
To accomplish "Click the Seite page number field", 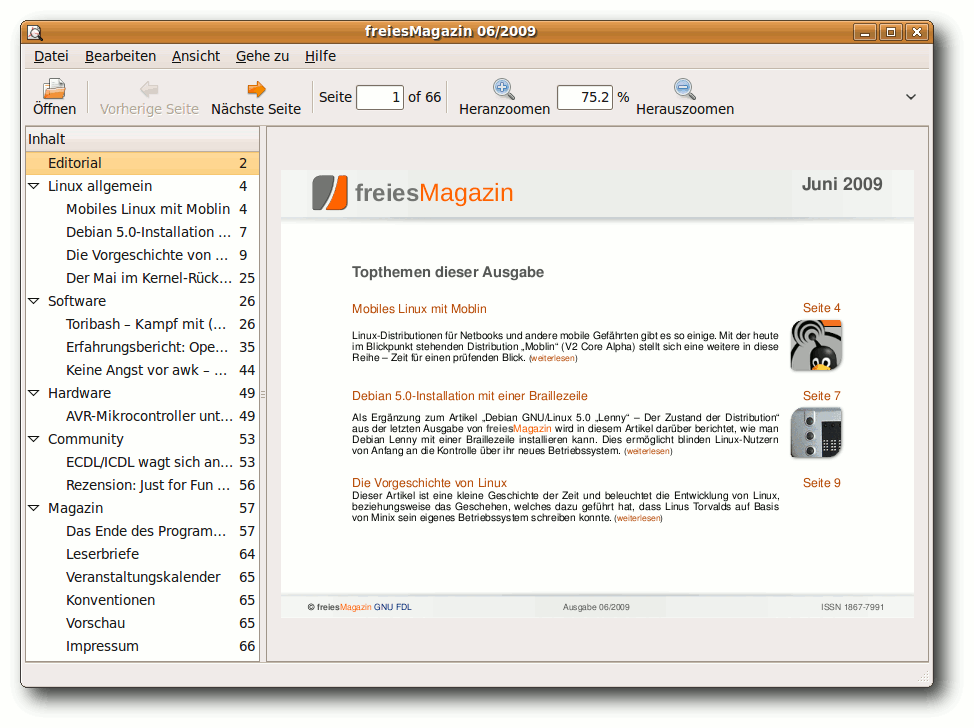I will tap(380, 98).
